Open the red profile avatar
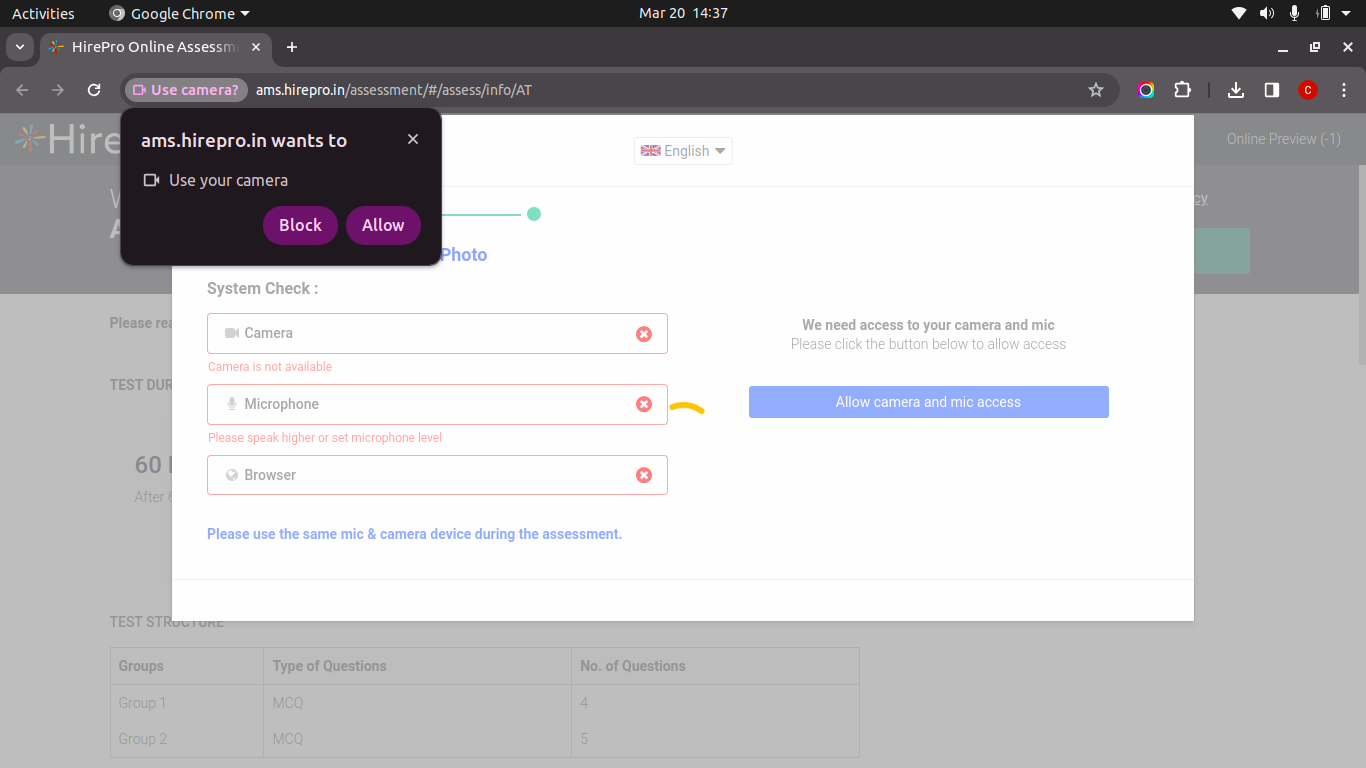This screenshot has width=1366, height=768. point(1308,90)
